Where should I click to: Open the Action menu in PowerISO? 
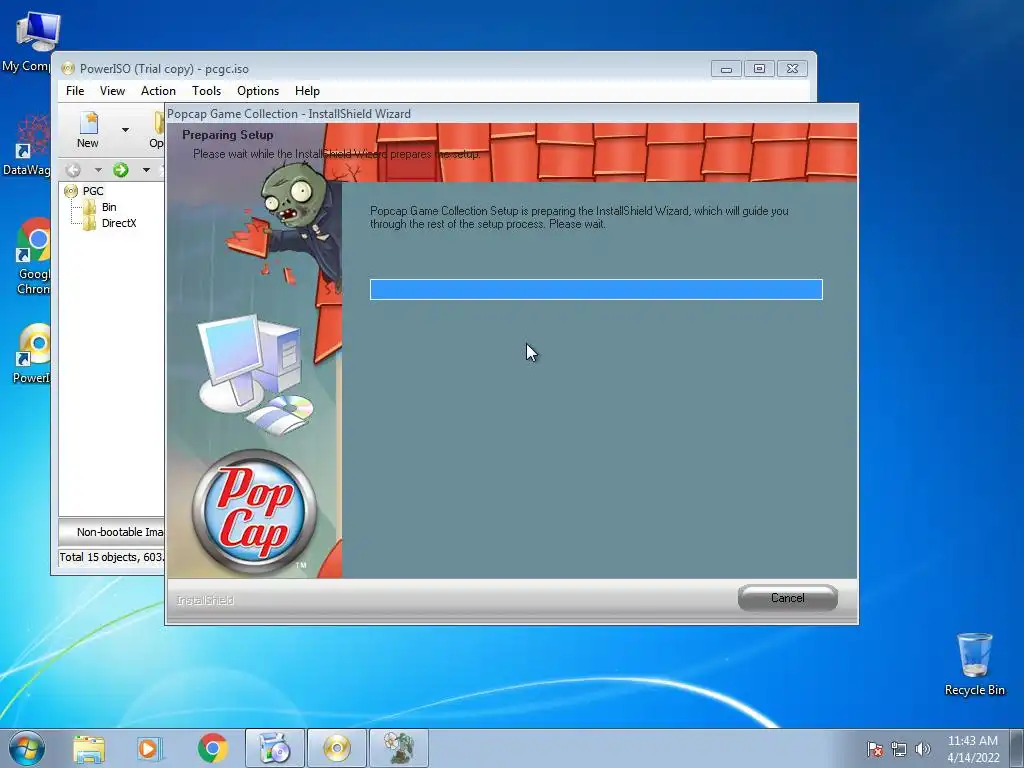pyautogui.click(x=158, y=91)
